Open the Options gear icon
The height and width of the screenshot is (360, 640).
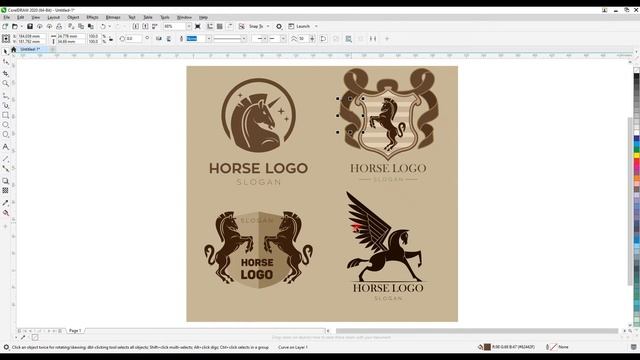coord(279,26)
